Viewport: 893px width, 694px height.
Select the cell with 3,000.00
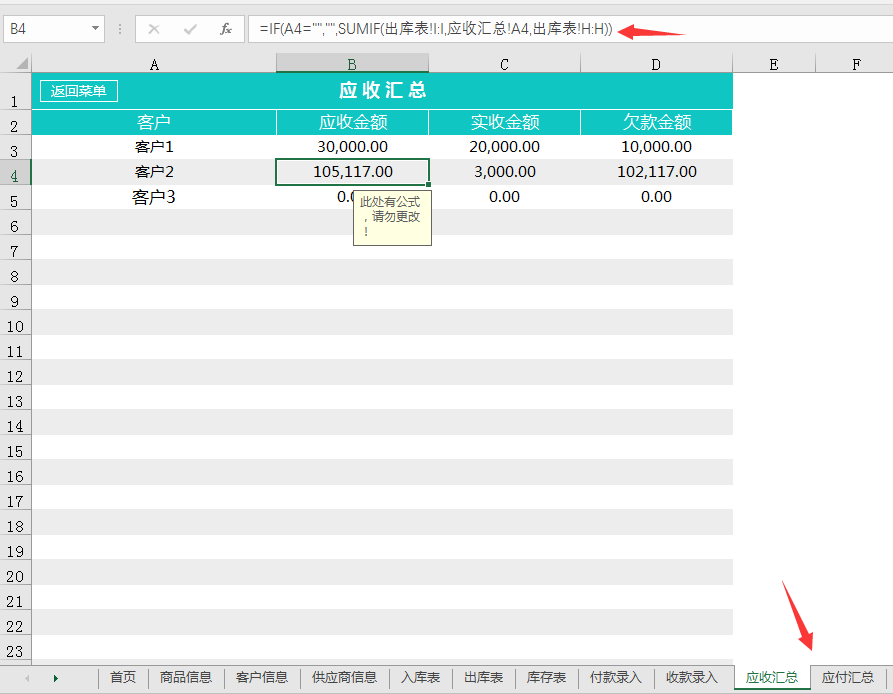(504, 172)
